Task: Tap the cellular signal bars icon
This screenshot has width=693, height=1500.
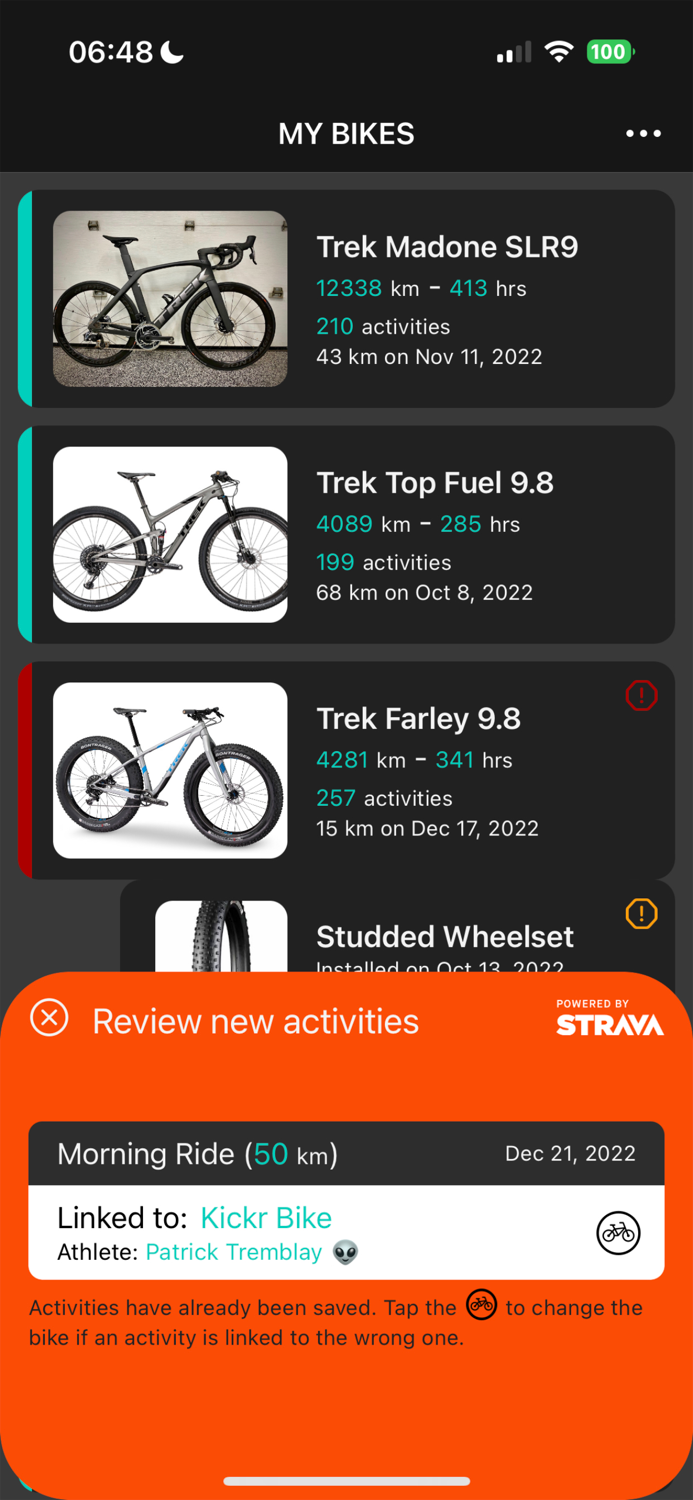Action: coord(513,52)
